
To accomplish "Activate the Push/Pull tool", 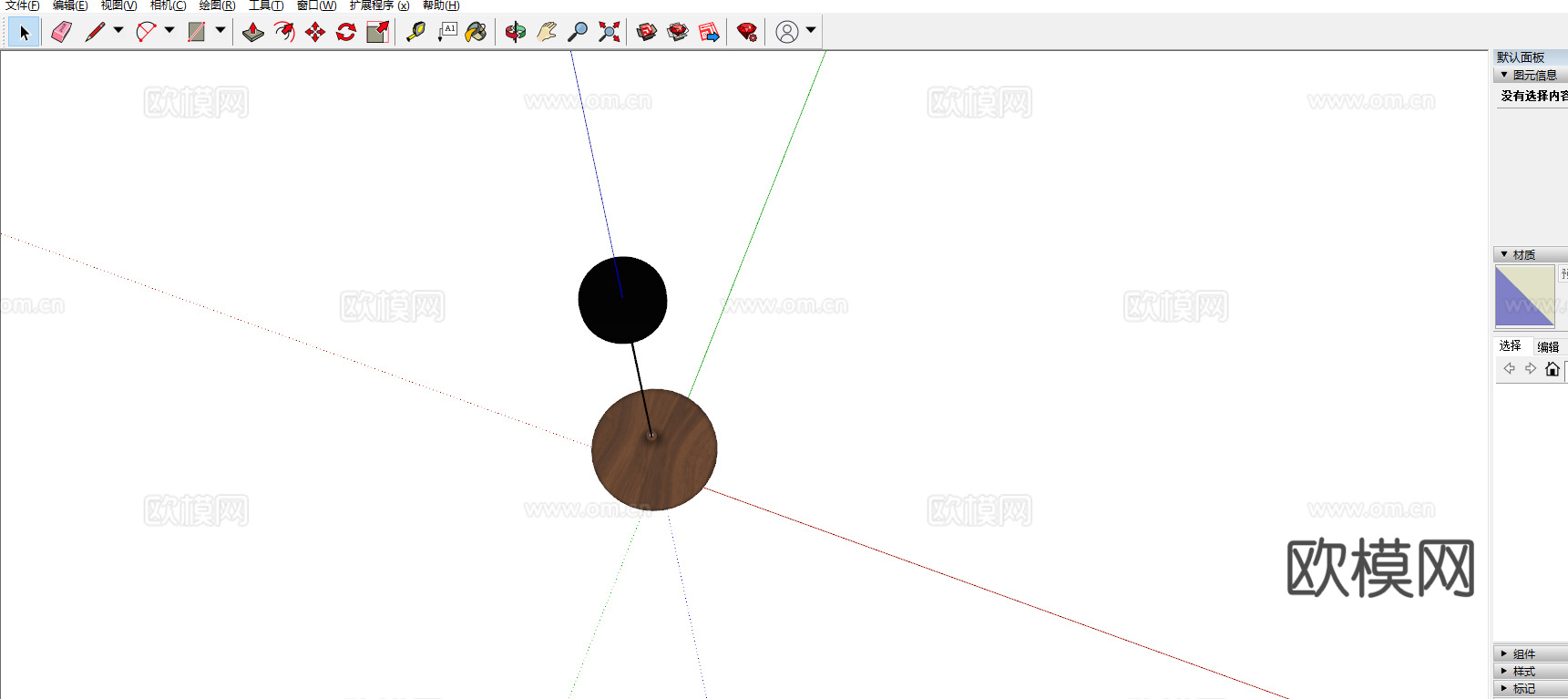I will point(253,32).
